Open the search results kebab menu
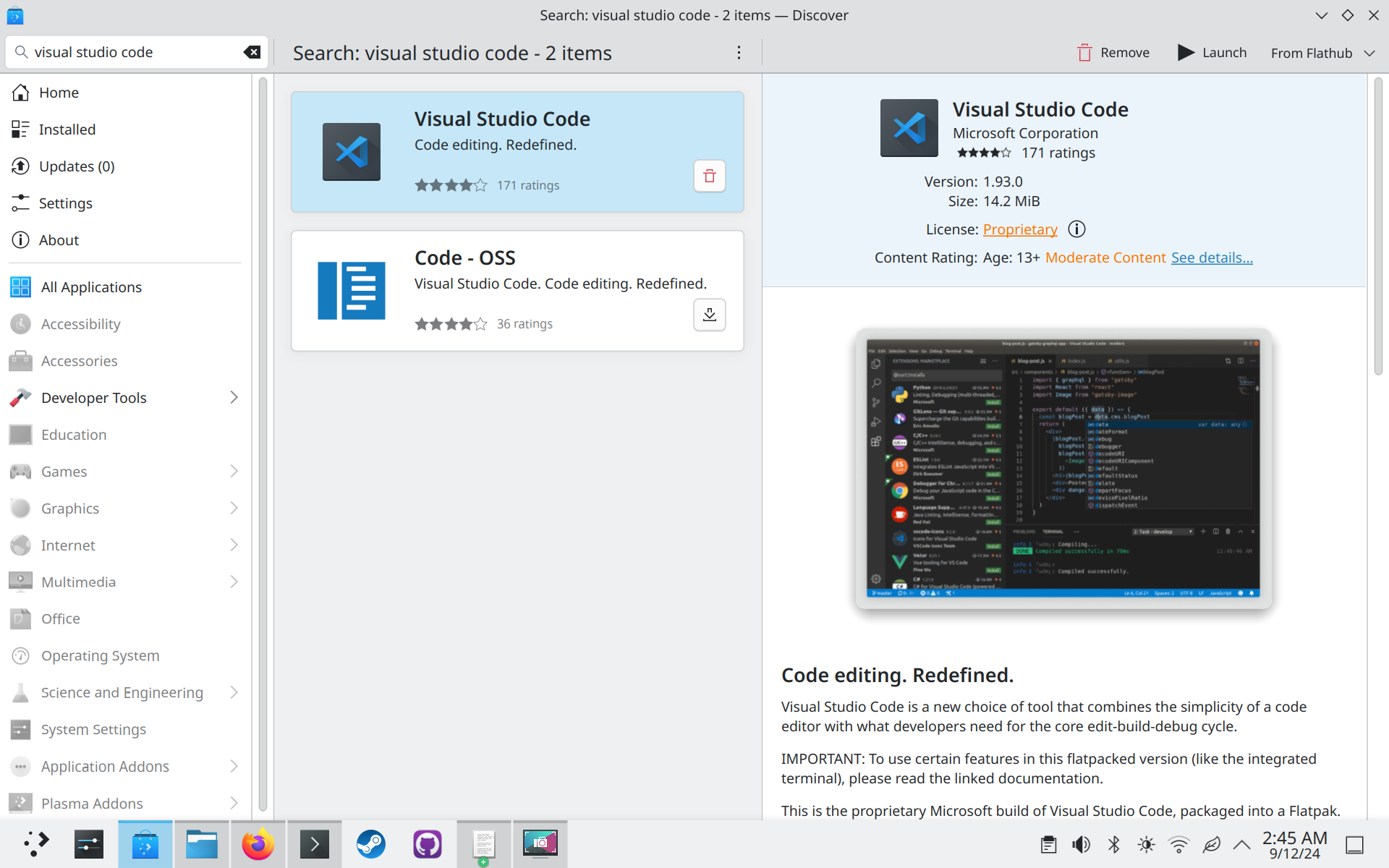Viewport: 1389px width, 868px height. 739,53
